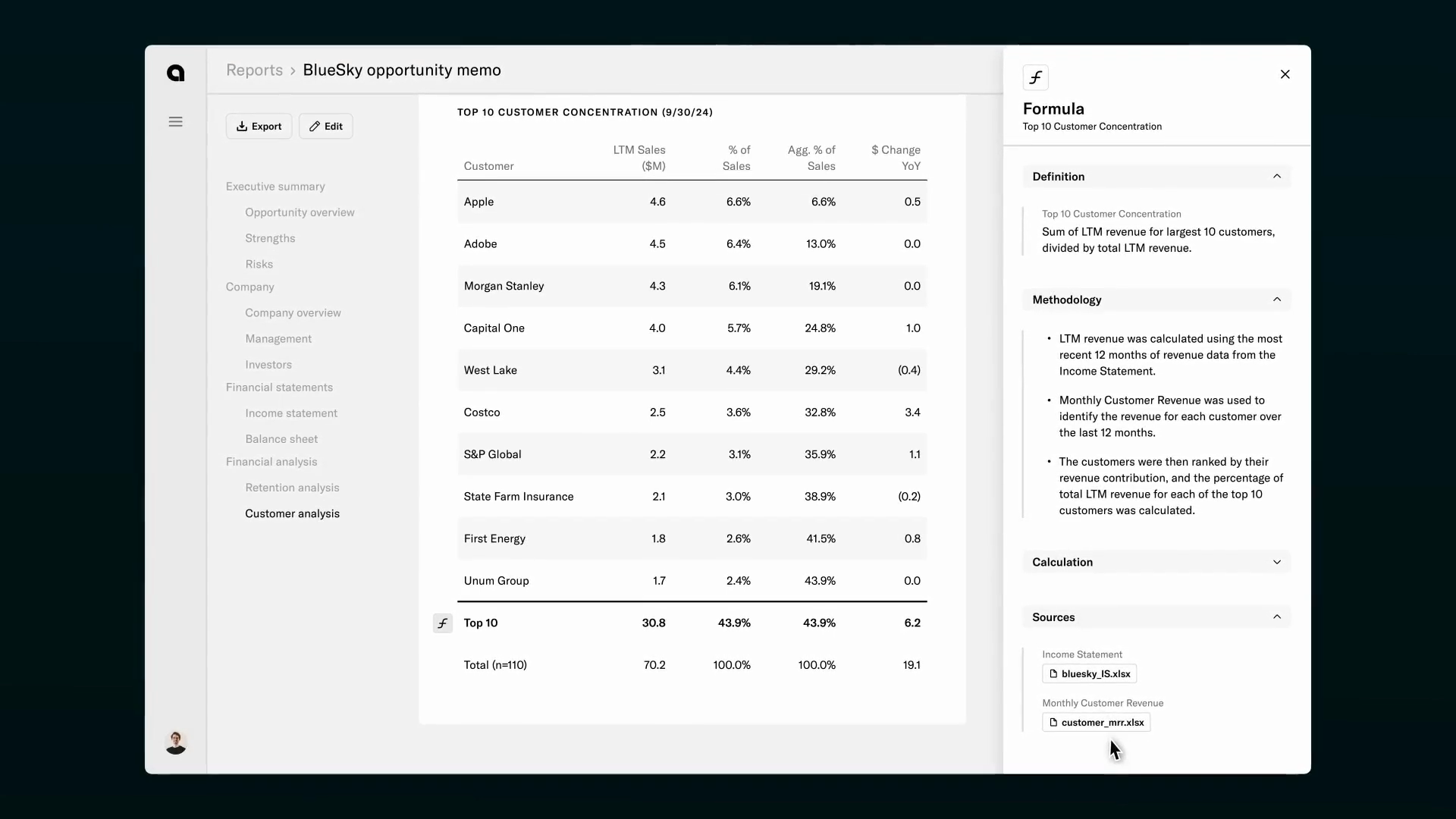Click the formula icon in panel header

pyautogui.click(x=1035, y=77)
